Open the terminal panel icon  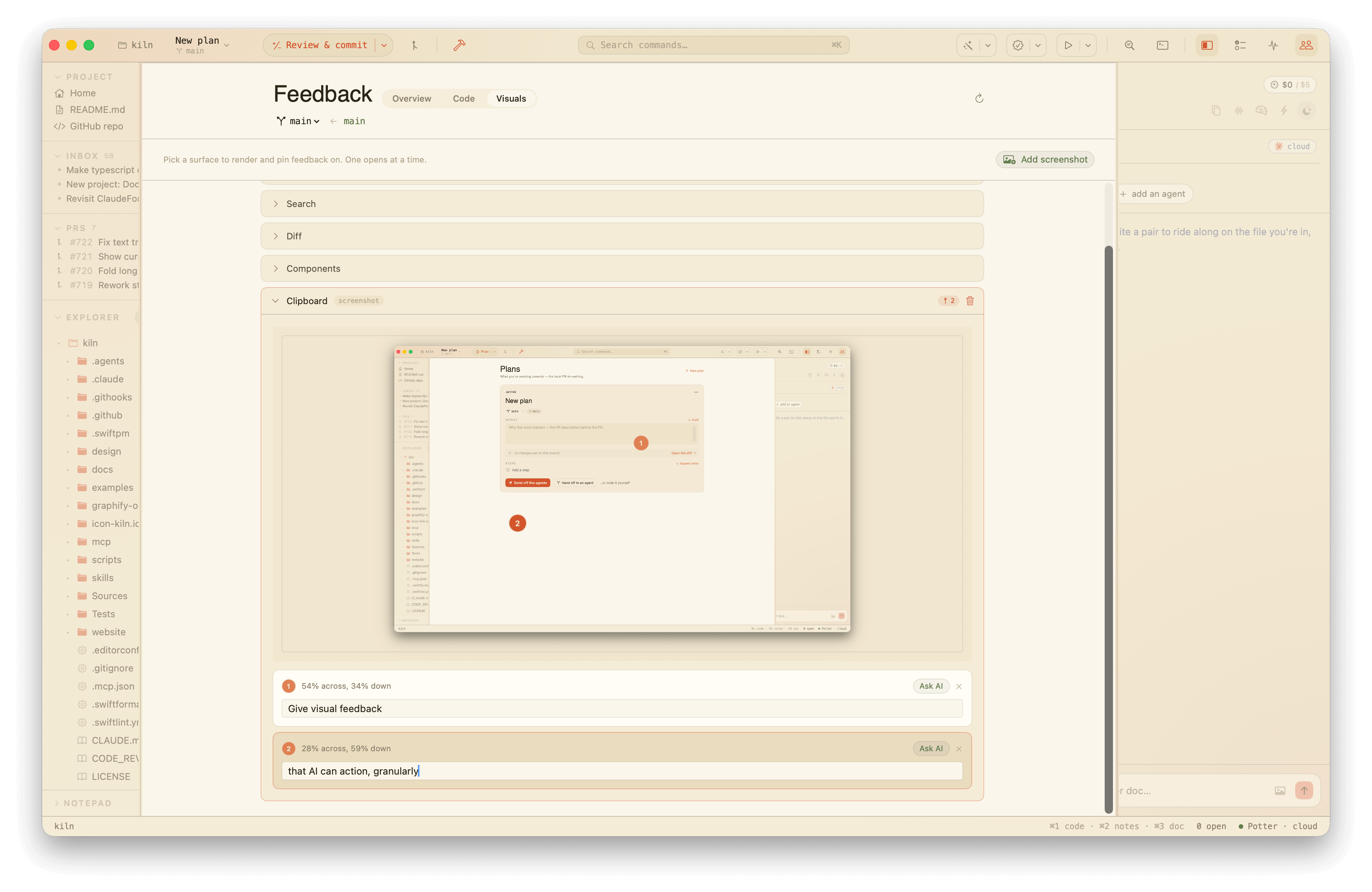coord(1163,45)
